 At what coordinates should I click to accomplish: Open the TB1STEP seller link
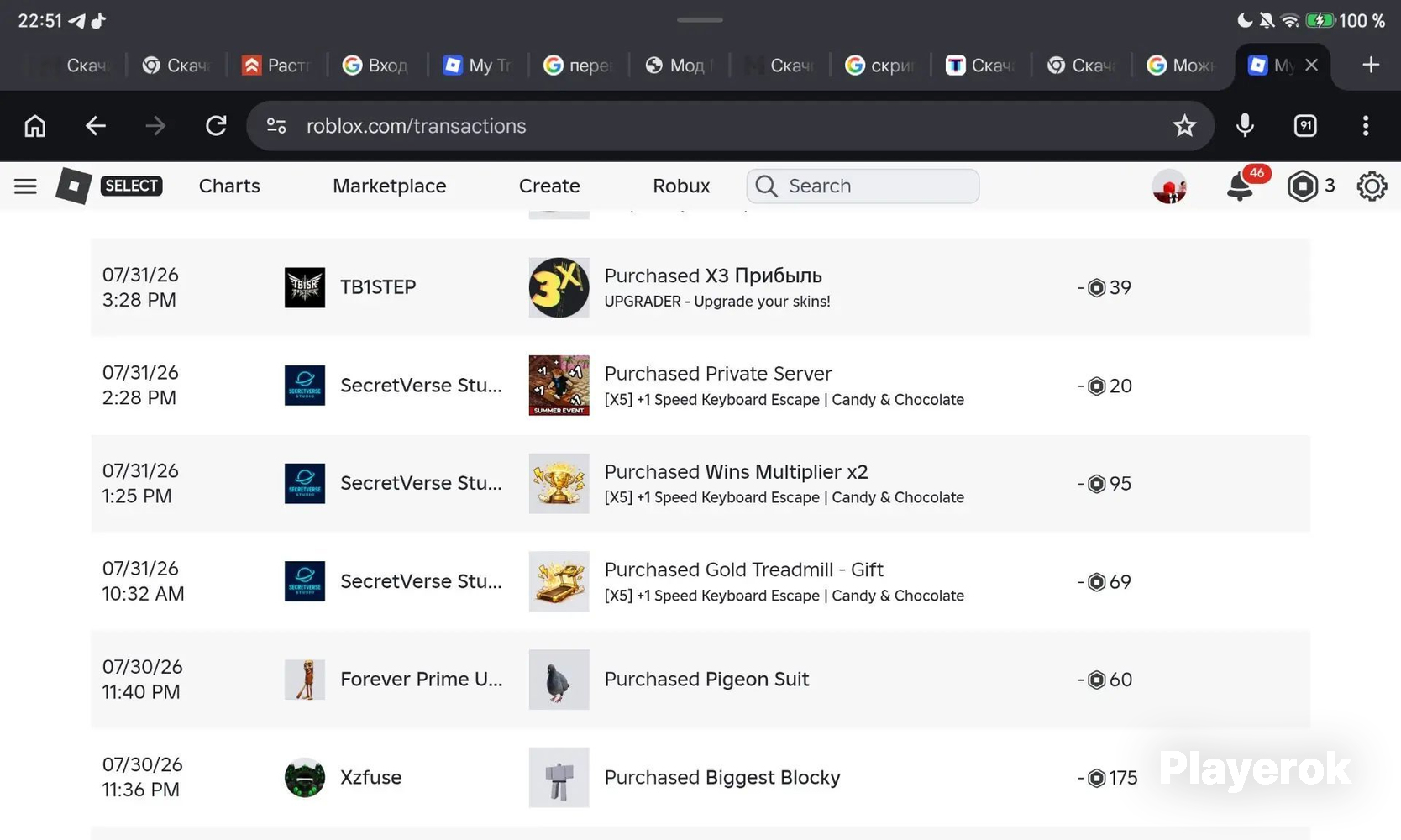click(x=378, y=287)
